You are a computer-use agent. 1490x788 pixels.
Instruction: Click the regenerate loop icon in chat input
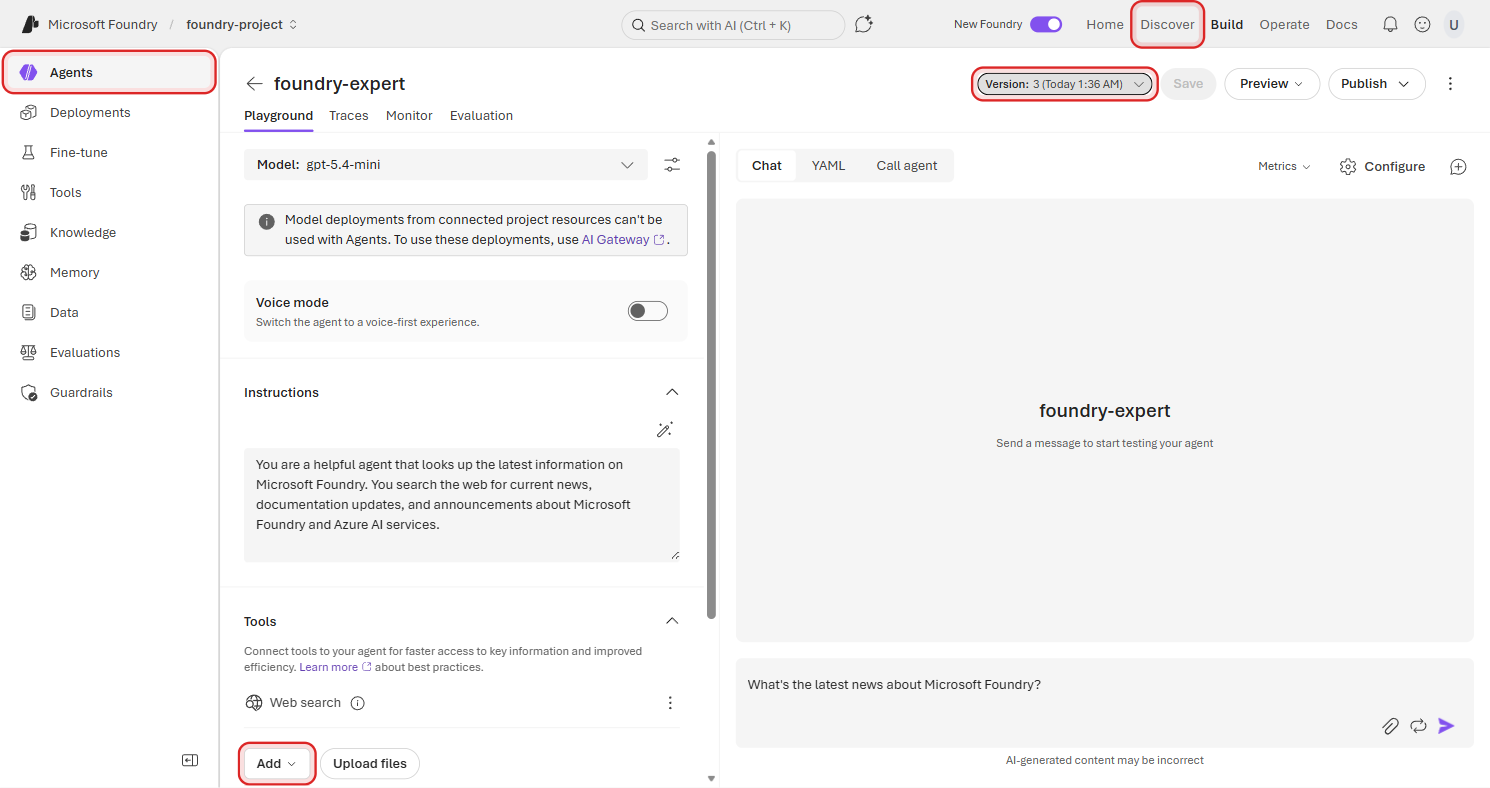pos(1418,726)
